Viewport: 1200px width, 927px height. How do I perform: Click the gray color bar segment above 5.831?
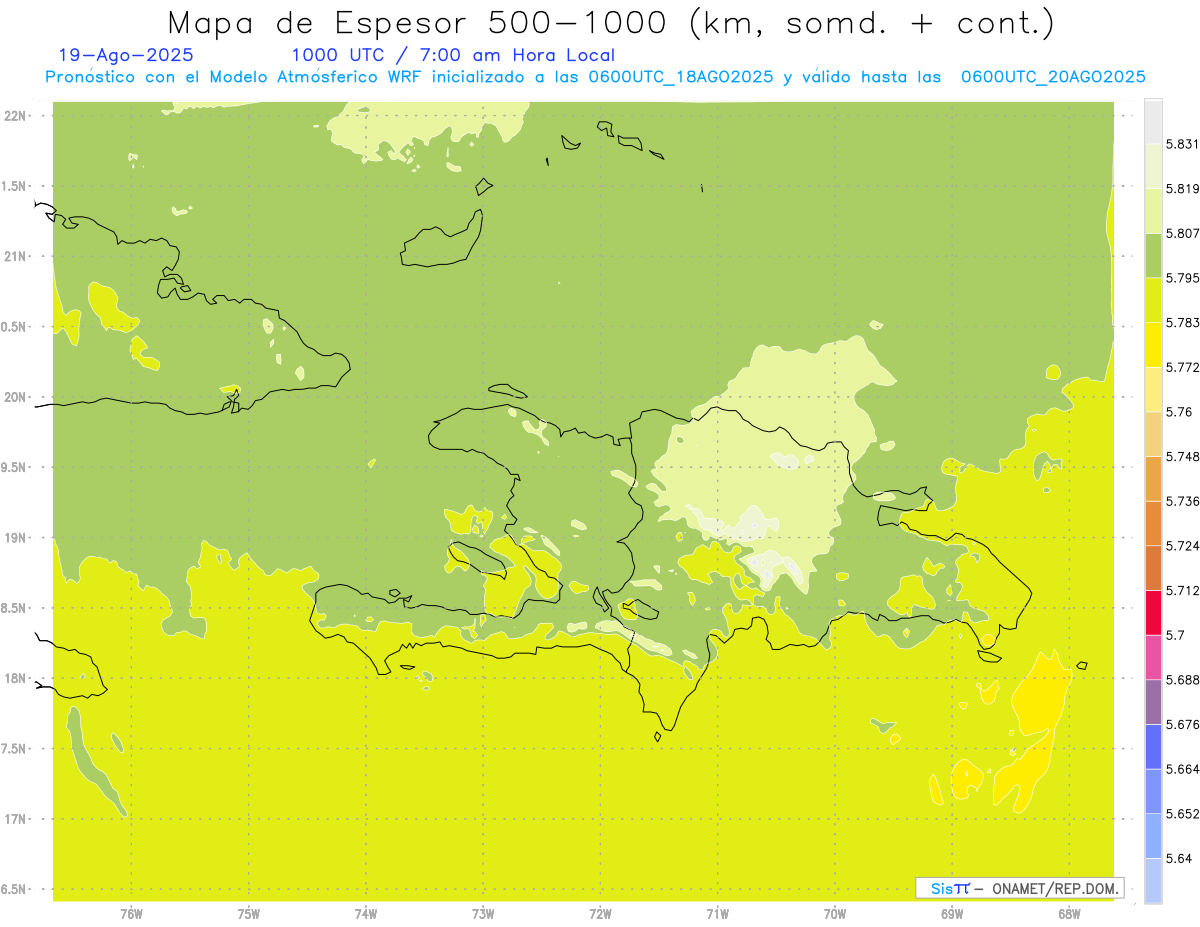[x=1153, y=121]
